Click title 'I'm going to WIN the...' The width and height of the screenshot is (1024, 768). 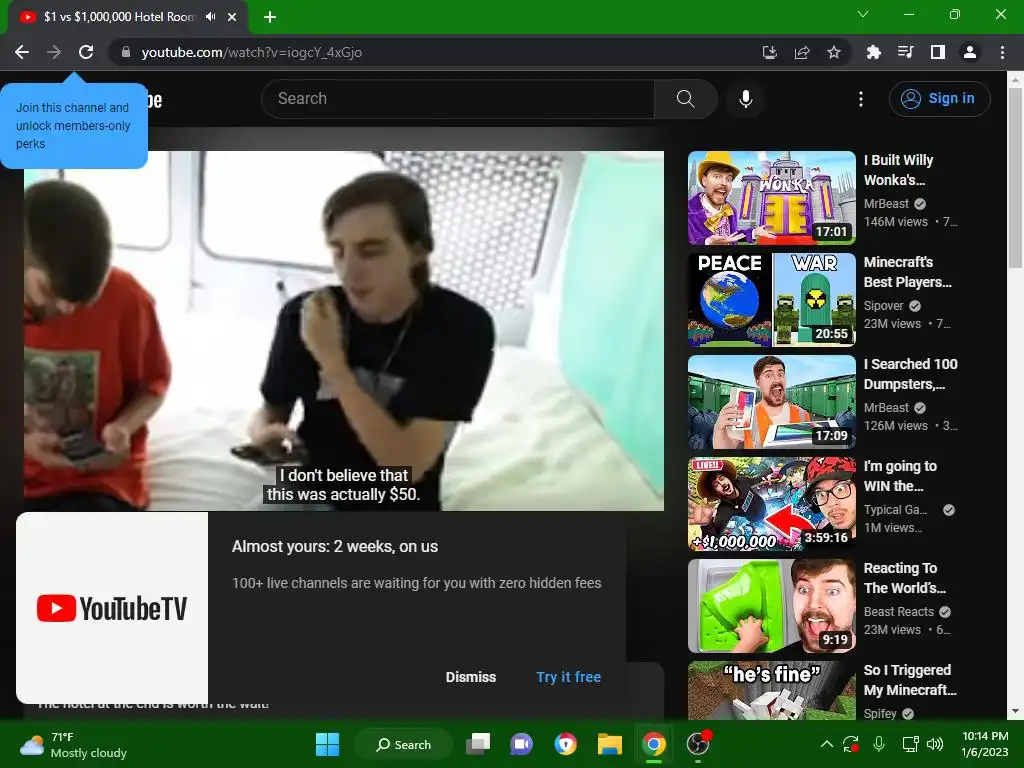(x=900, y=475)
